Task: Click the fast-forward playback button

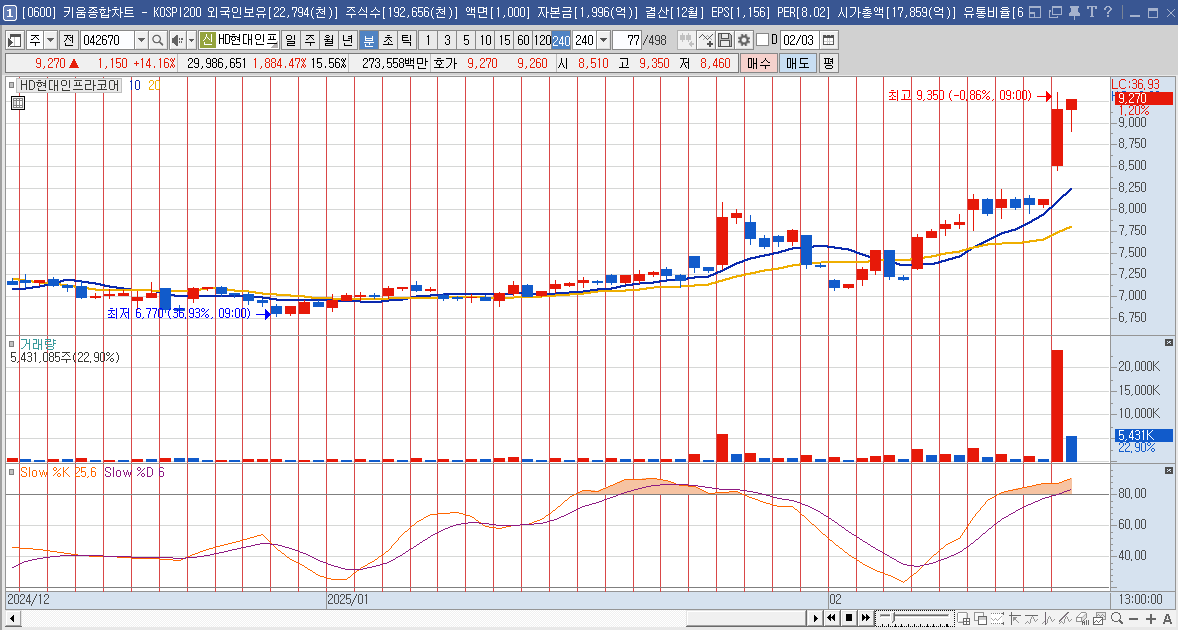Action: (865, 618)
